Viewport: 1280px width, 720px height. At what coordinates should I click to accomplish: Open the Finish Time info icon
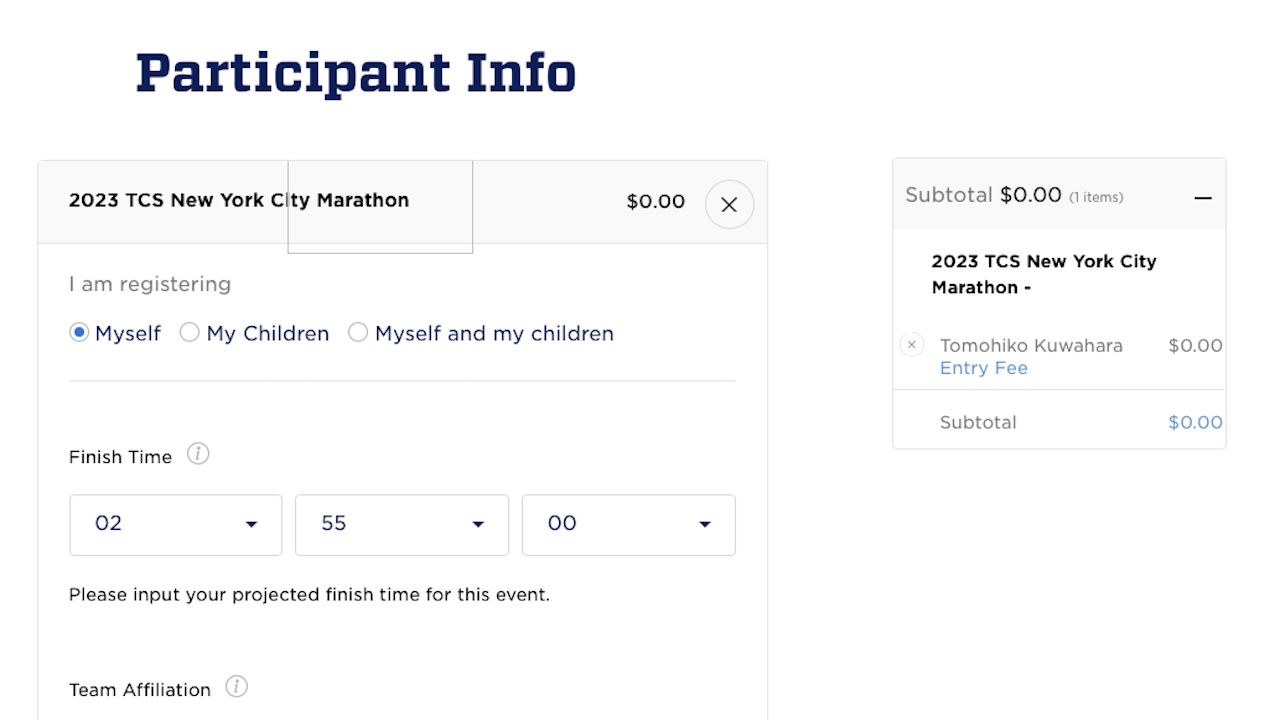pos(198,454)
